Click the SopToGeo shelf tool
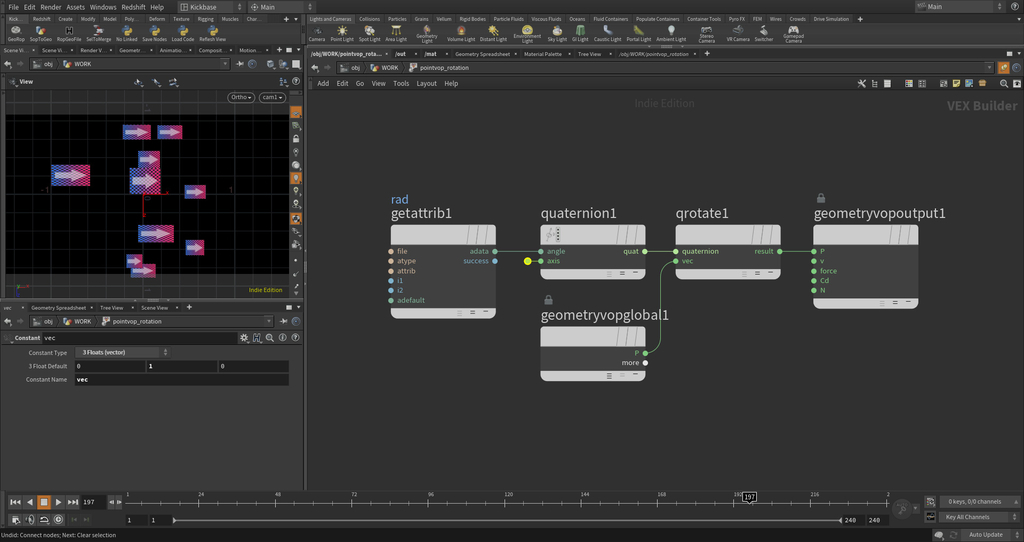The image size is (1024, 542). [40, 33]
